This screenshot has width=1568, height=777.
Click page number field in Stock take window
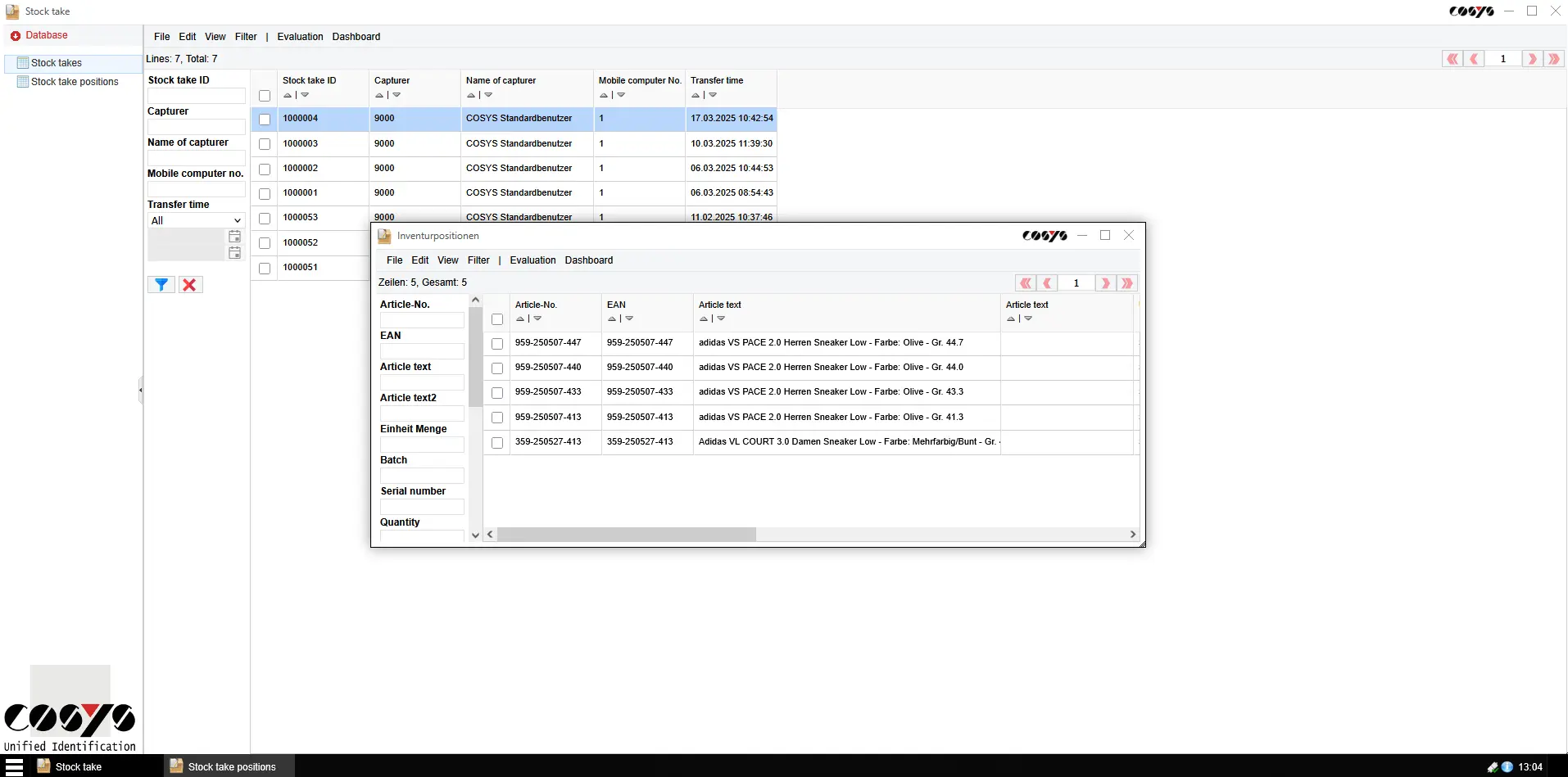(1503, 59)
